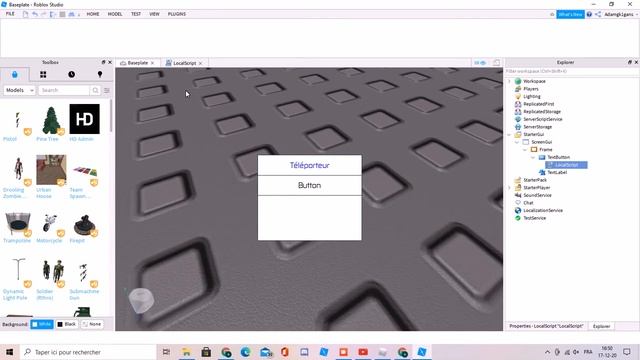This screenshot has width=640, height=360.
Task: Click the Workspace globe icon in Explorer
Action: [518, 81]
